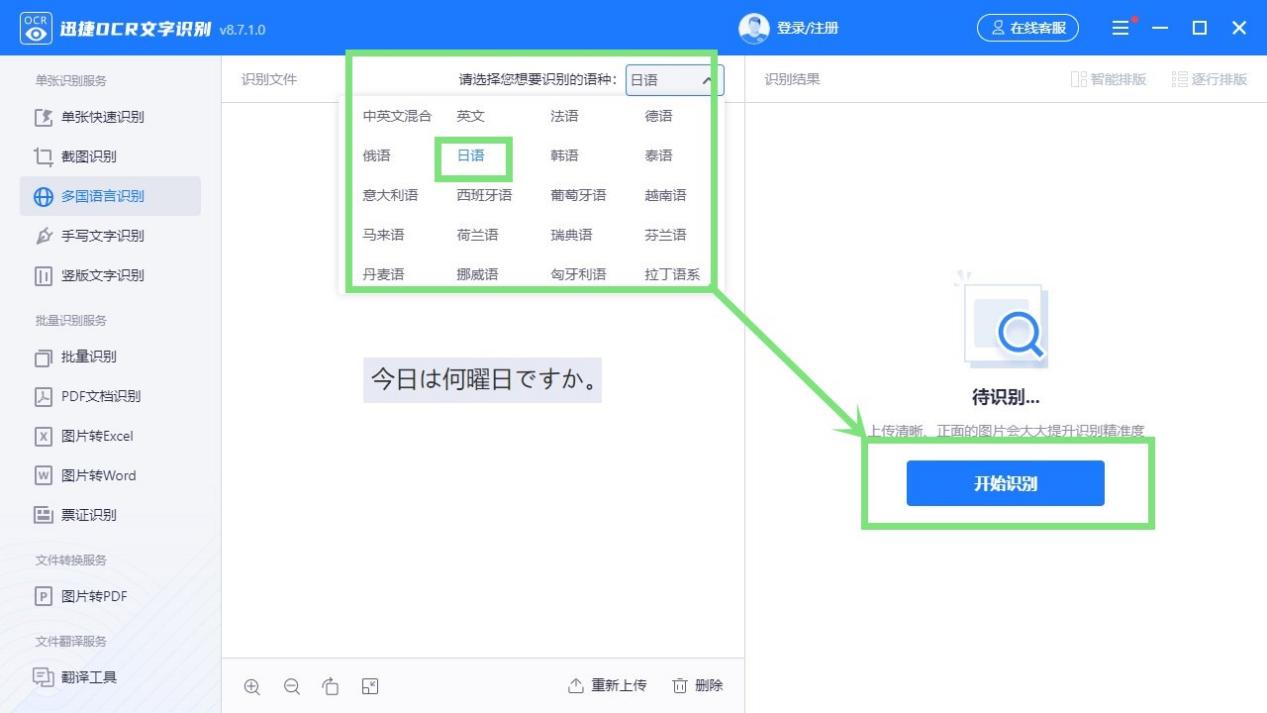Choose 俄语 from language list
The height and width of the screenshot is (713, 1267).
tap(377, 156)
